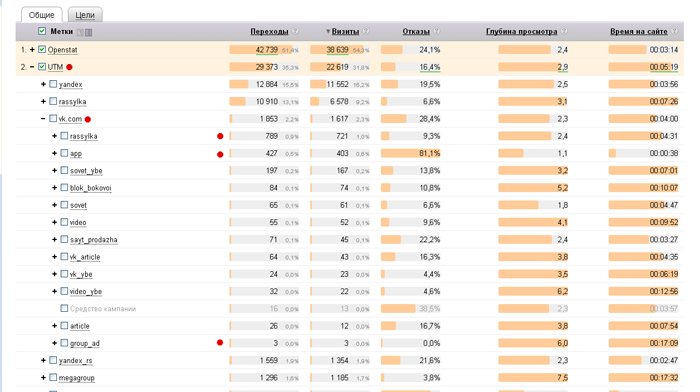Open the yandex label link
700x392 pixels.
[71, 84]
